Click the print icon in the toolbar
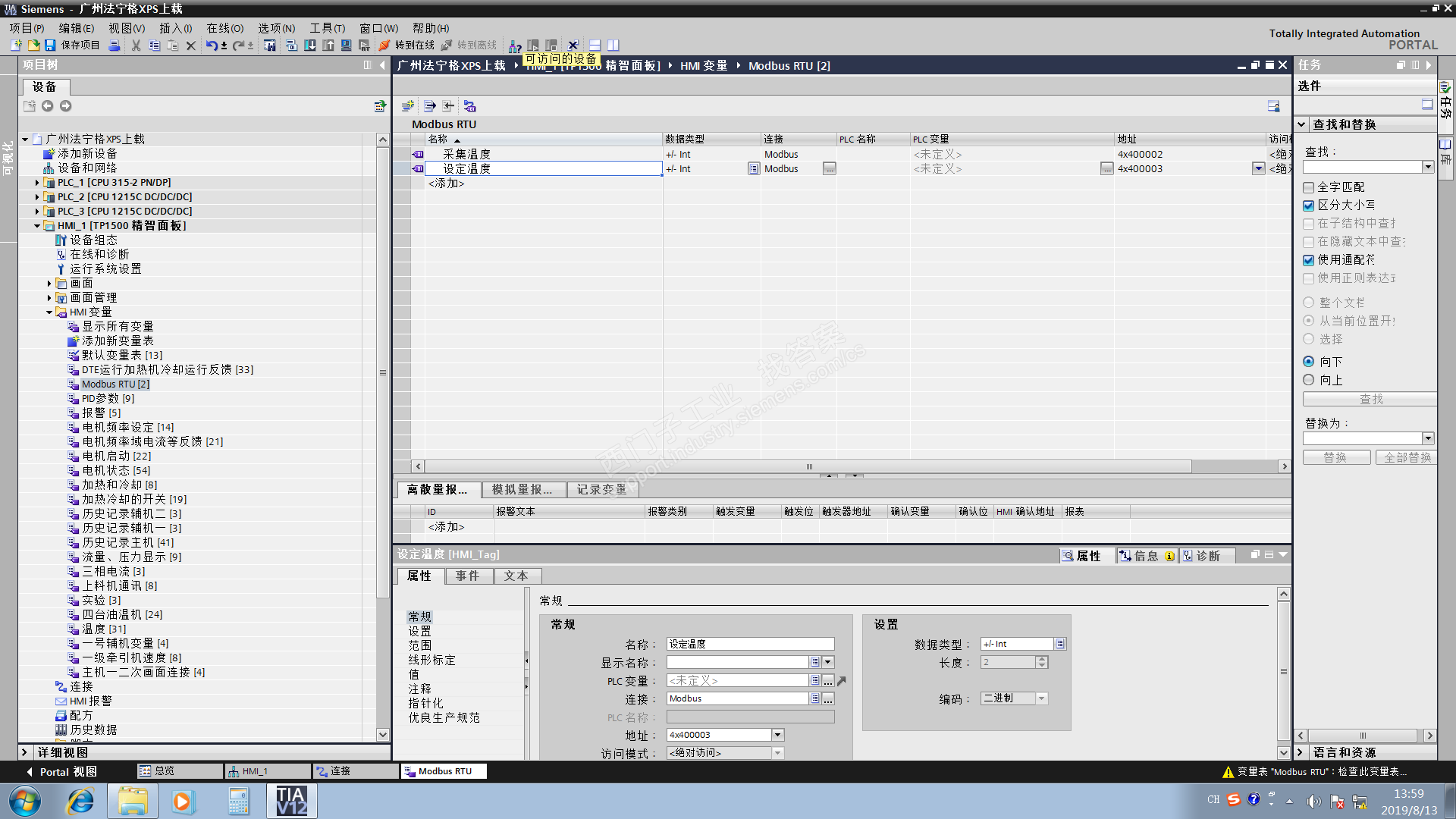Screen dimensions: 1456x819 (x=115, y=45)
